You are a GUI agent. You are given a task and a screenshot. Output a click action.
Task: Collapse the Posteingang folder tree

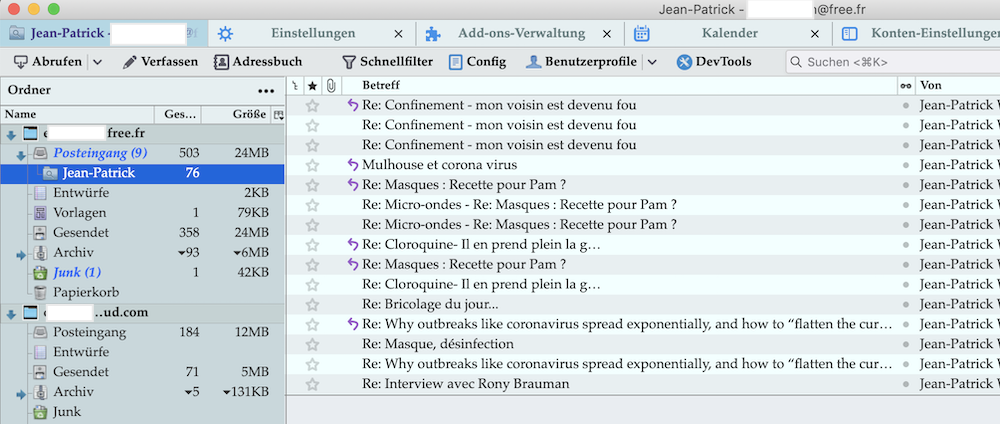22,154
